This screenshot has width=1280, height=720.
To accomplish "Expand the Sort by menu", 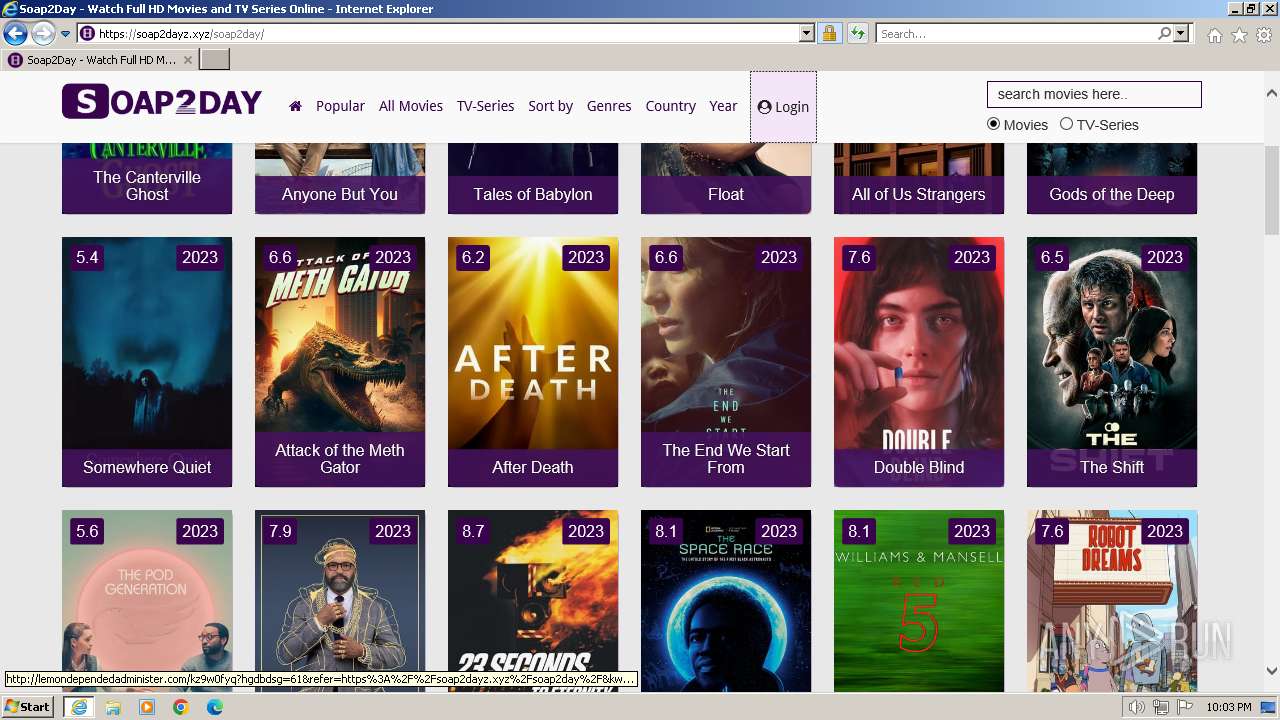I will 550,106.
